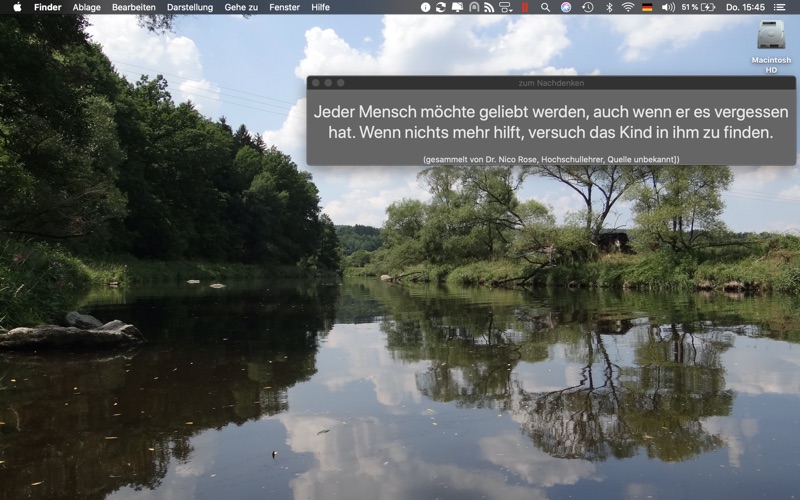Close the zum Nachdenken window

(316, 83)
